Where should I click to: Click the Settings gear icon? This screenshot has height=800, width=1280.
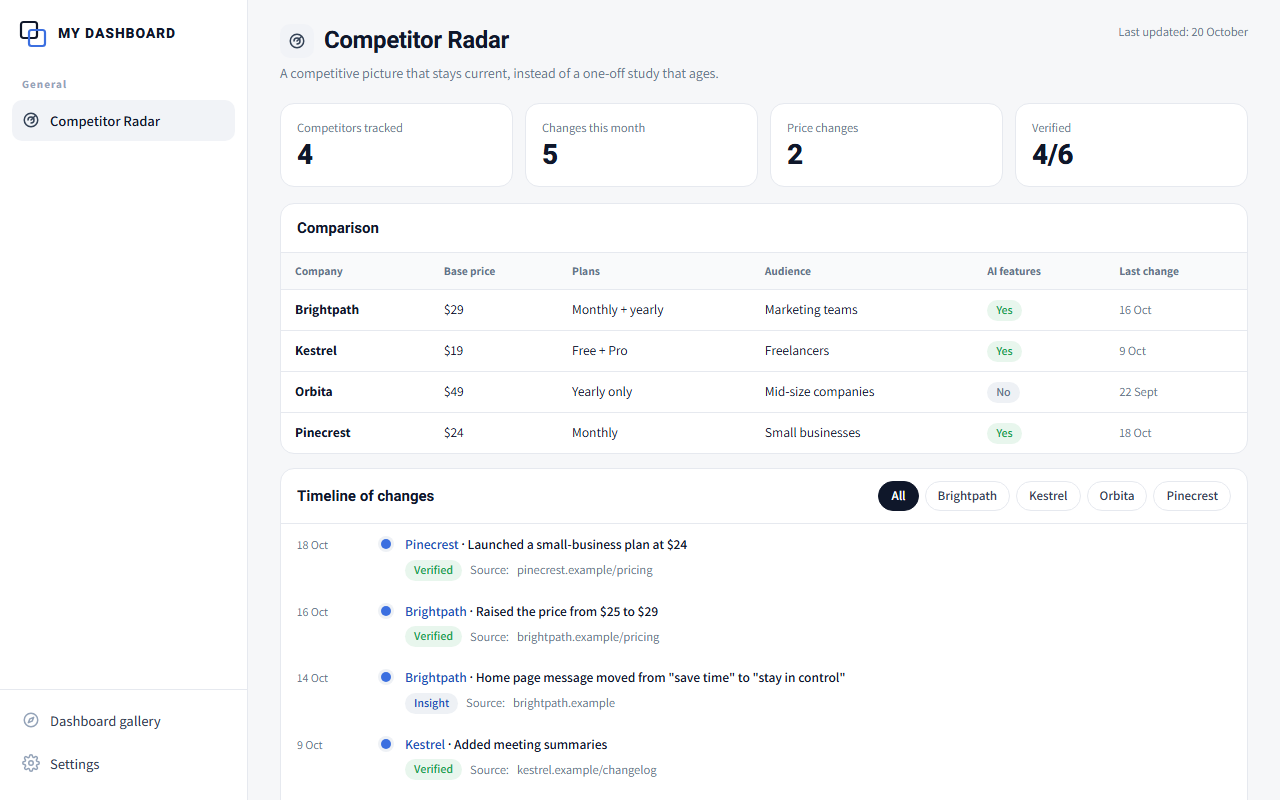[31, 764]
